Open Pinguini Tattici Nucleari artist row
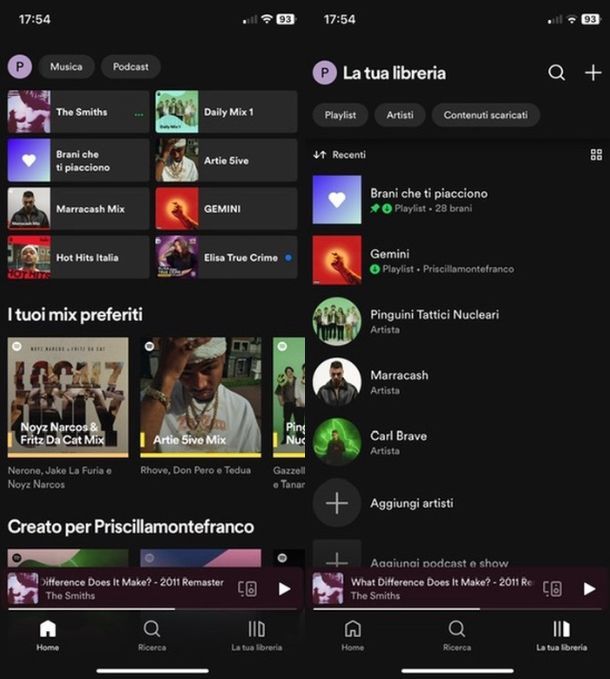Viewport: 610px width, 679px height. click(x=457, y=321)
